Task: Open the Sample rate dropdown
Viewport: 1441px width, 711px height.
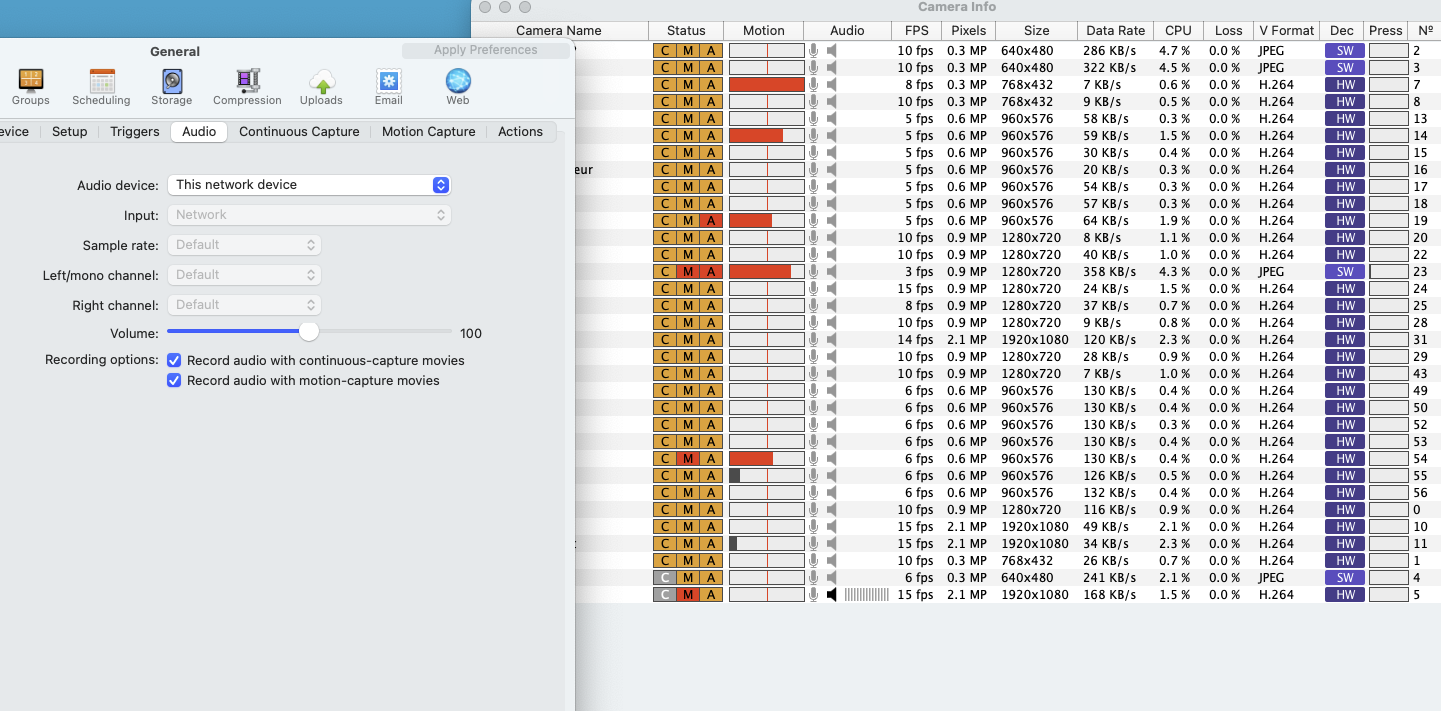Action: [244, 245]
